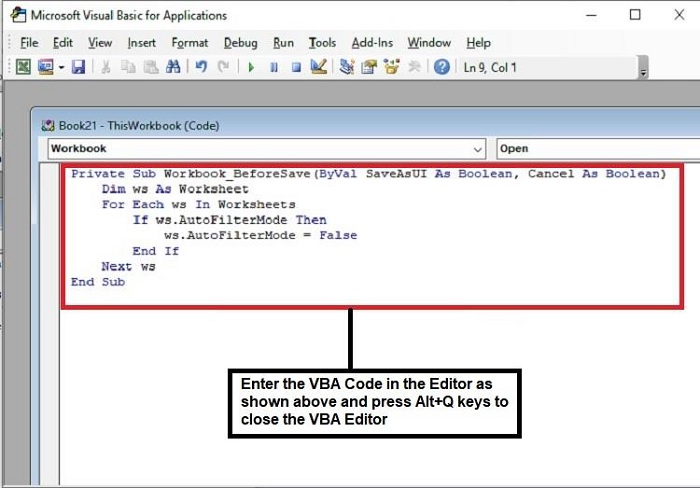This screenshot has width=700, height=488.
Task: Click the 'For Each ws In Worksheets' line
Action: click(198, 204)
